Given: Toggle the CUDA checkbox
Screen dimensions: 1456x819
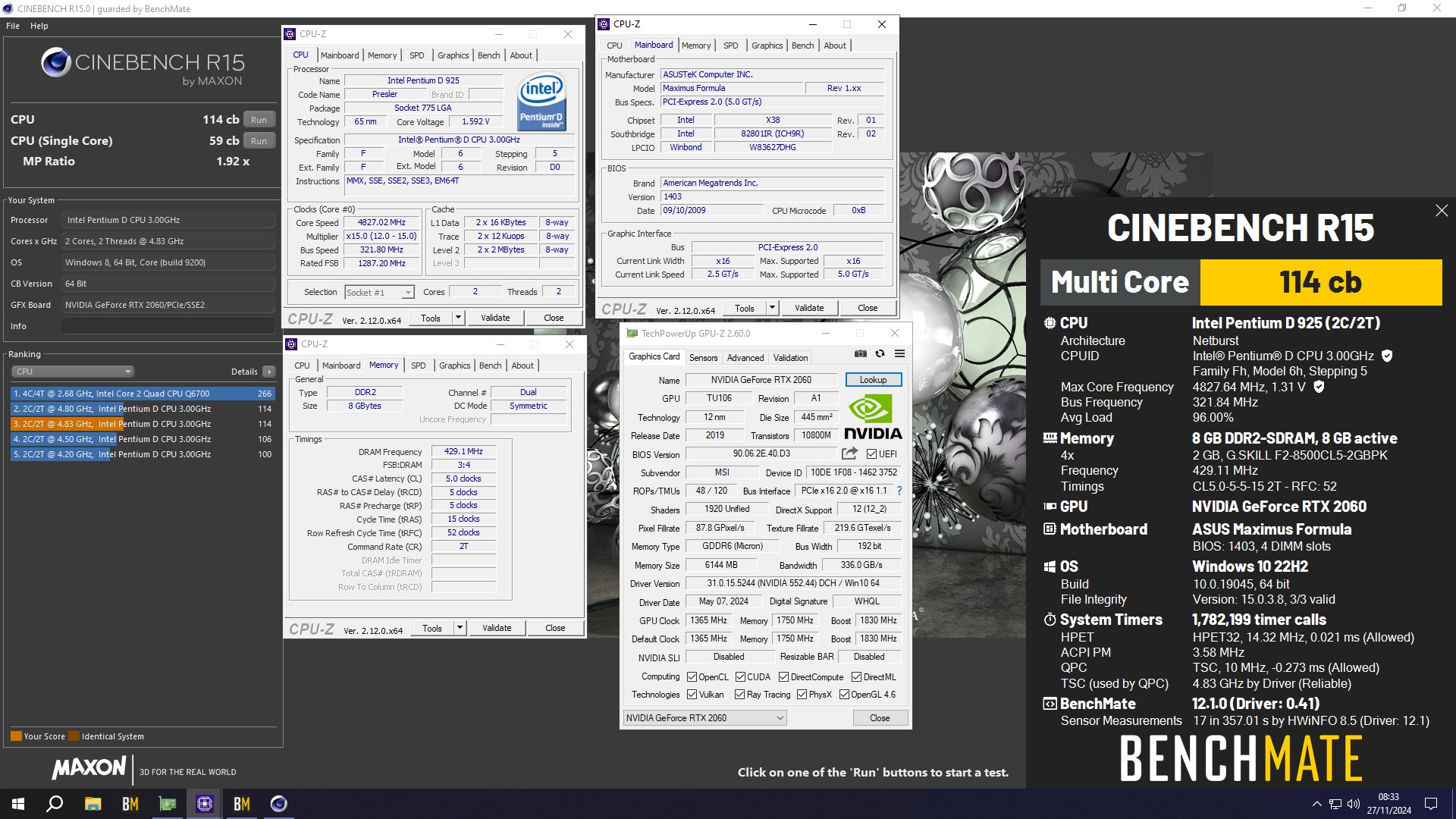Looking at the screenshot, I should [x=740, y=677].
